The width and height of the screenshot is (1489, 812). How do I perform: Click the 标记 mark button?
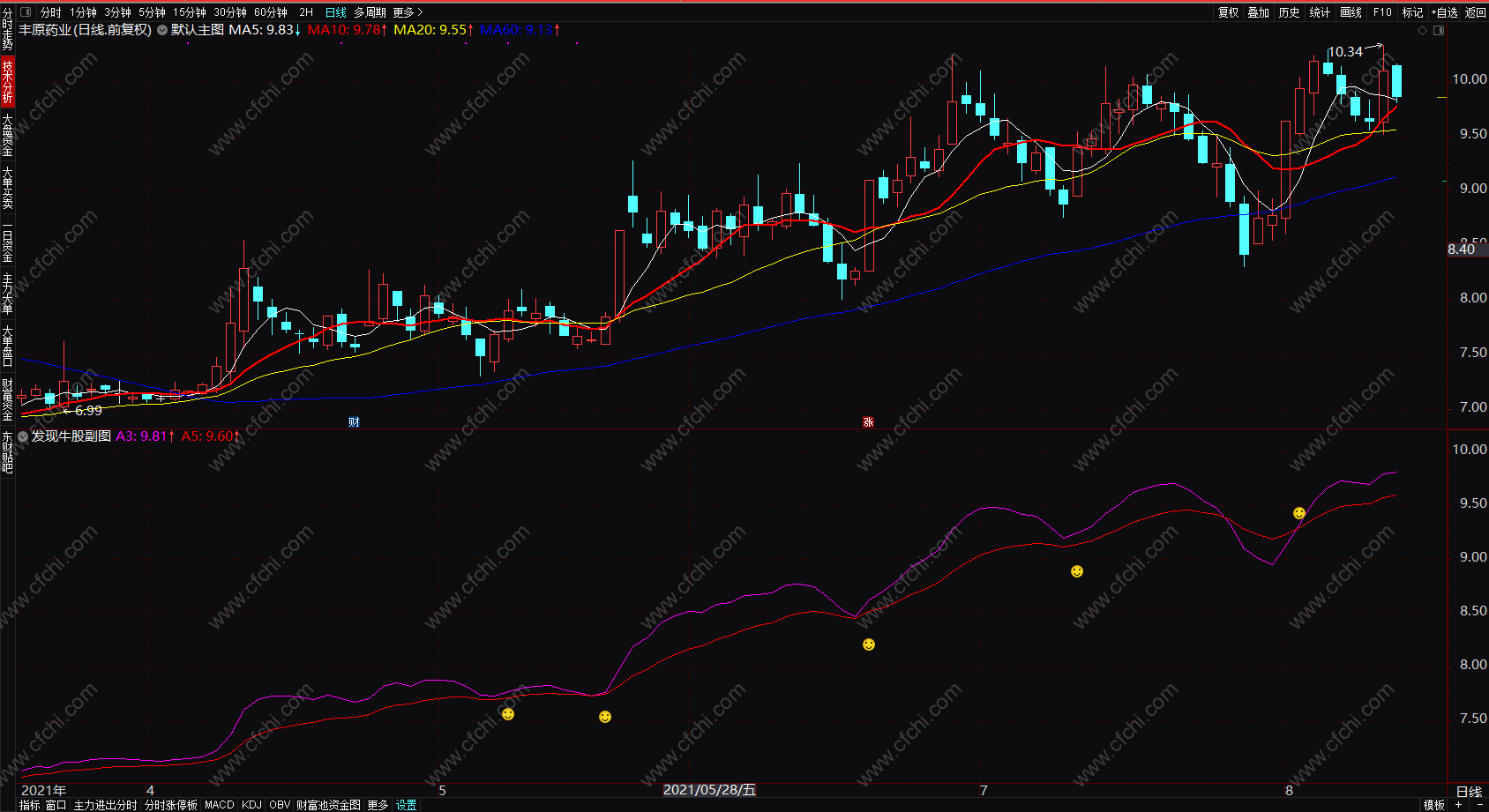1412,12
